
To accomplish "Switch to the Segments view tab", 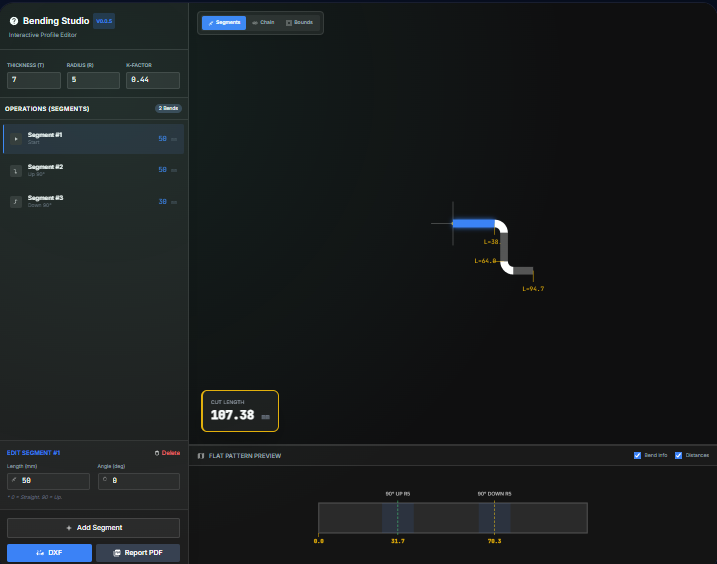I will click(224, 22).
